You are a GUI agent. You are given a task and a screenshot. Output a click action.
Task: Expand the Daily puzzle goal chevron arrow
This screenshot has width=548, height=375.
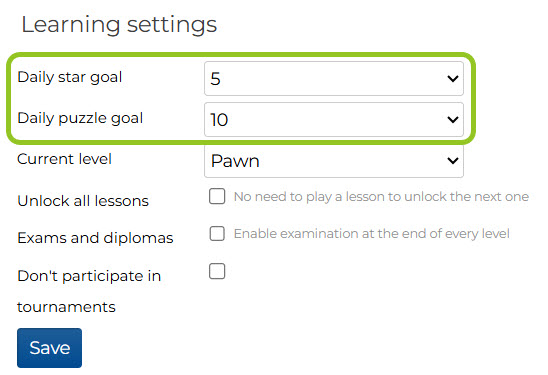pyautogui.click(x=453, y=120)
